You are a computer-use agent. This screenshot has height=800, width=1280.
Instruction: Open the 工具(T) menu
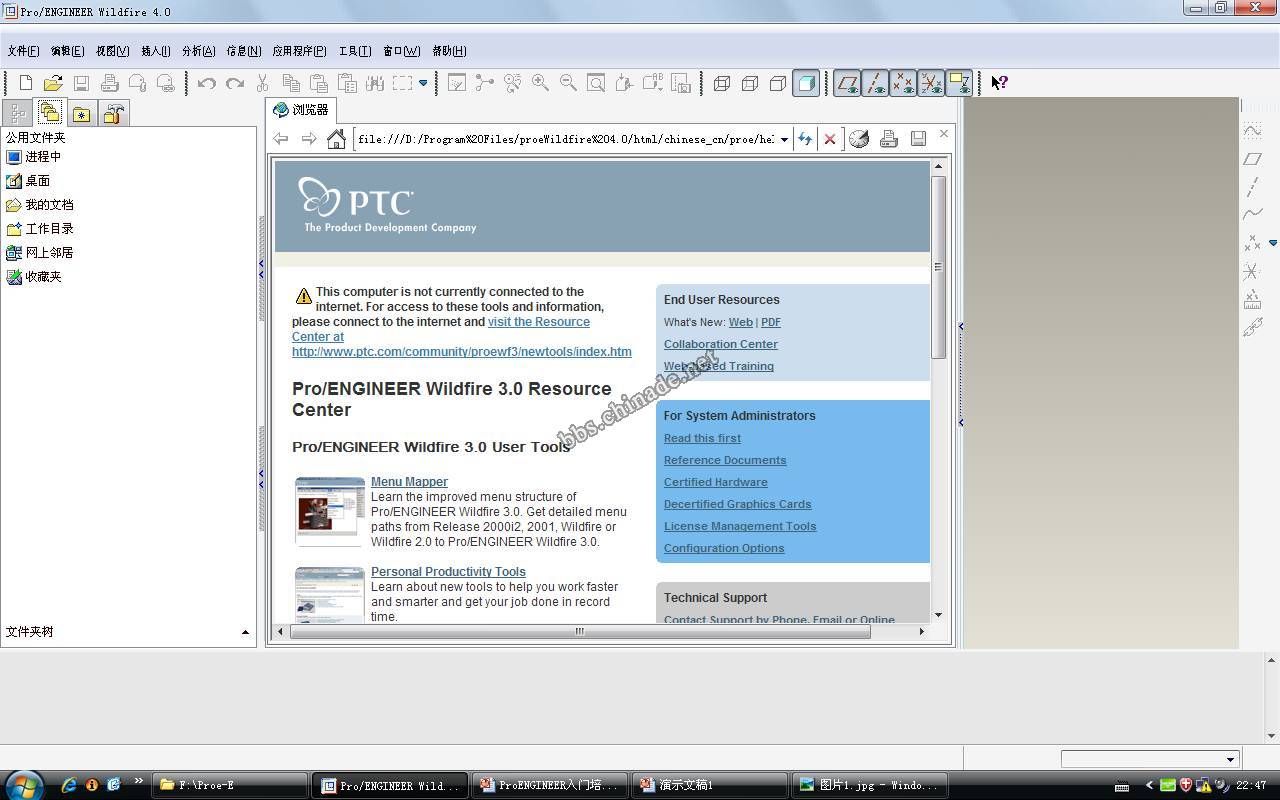click(354, 51)
